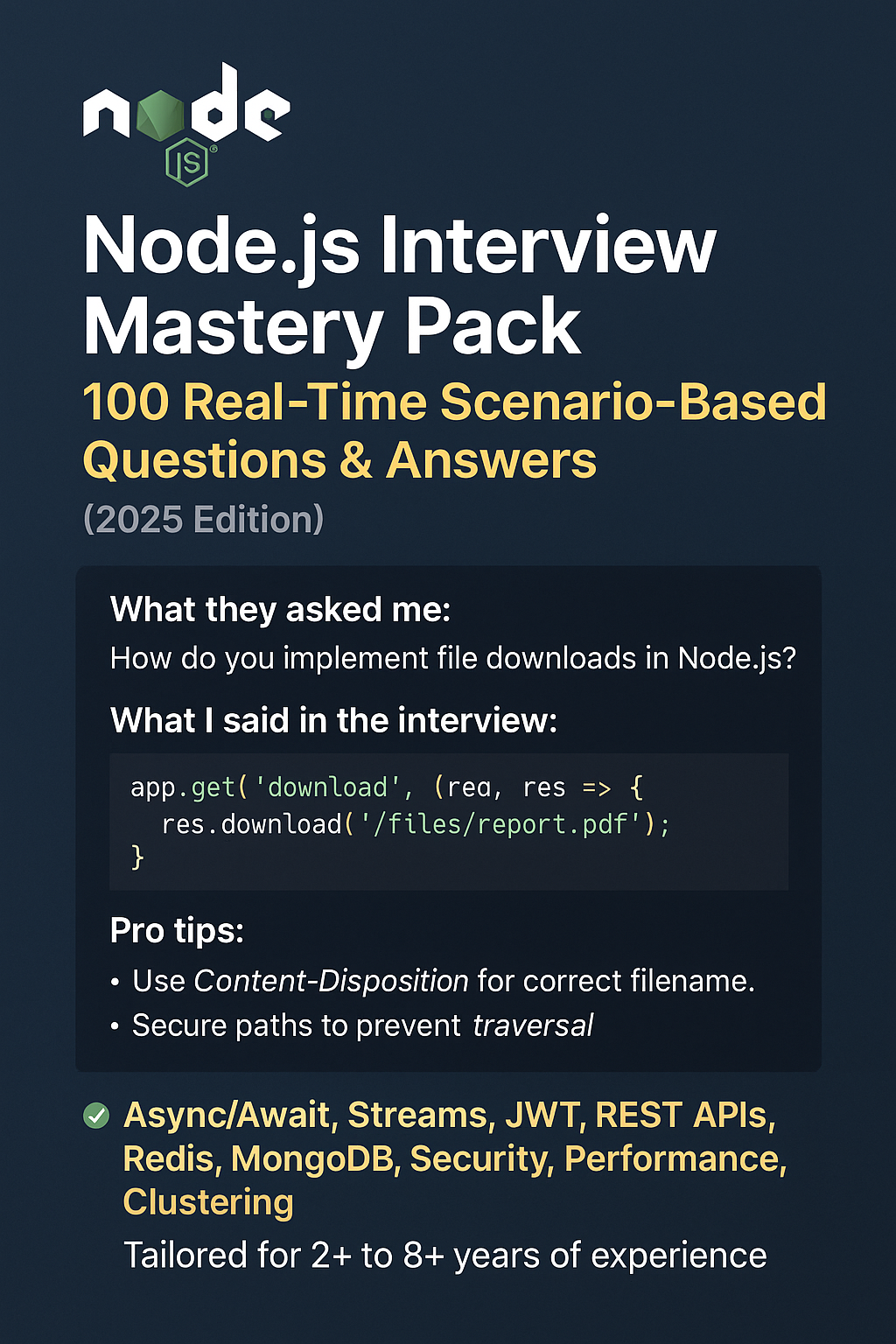Click the yellow '100 Real-Time Scenario-Based' subtitle
This screenshot has height=1344, width=896.
[x=453, y=402]
